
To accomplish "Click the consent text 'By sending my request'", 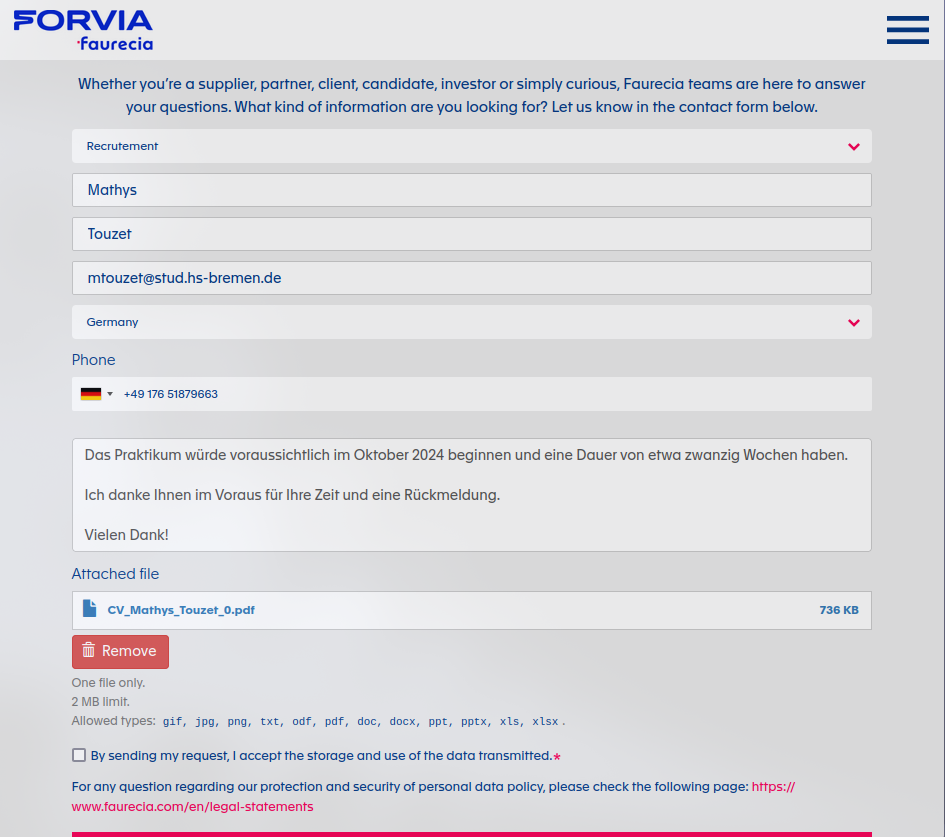I will (x=320, y=755).
